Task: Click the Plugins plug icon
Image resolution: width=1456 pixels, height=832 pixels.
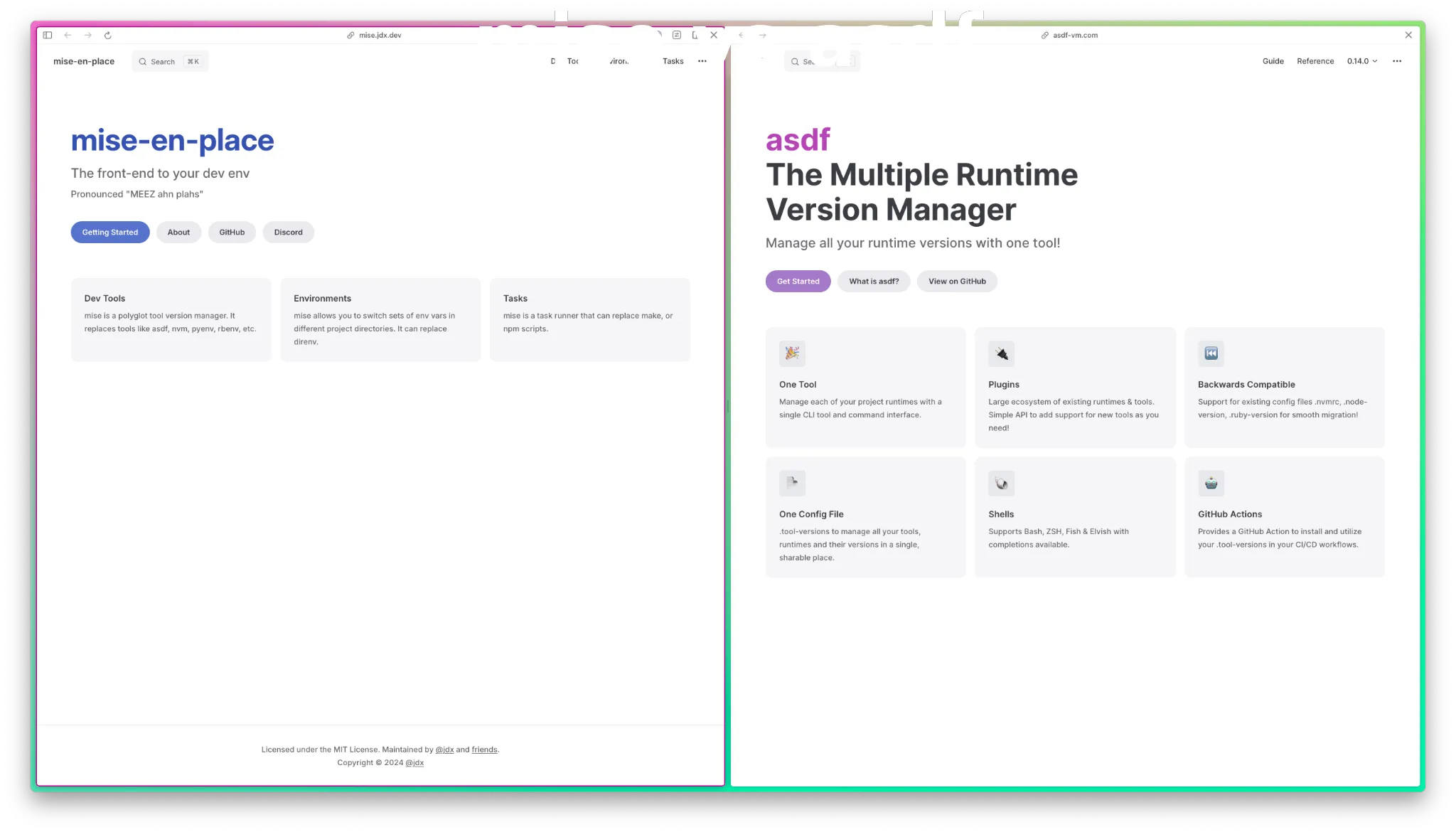Action: click(1001, 353)
